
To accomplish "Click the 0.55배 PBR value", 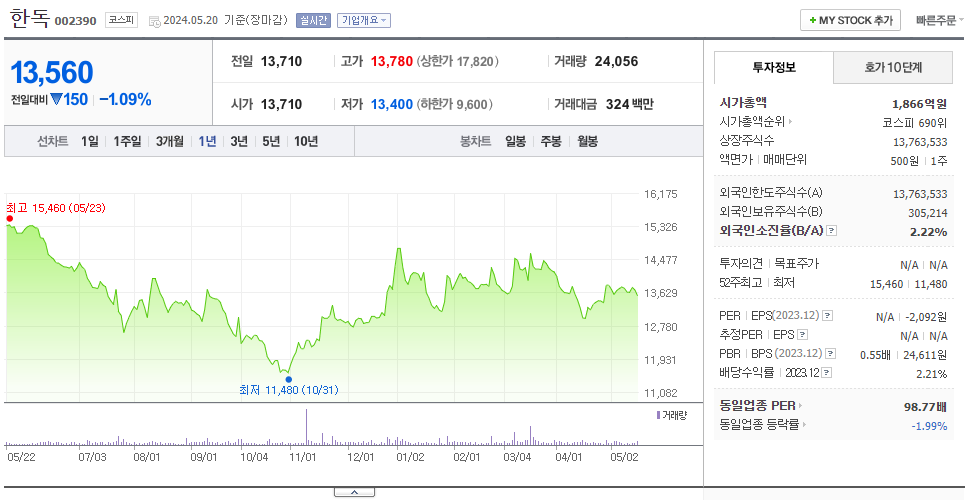I will [875, 355].
